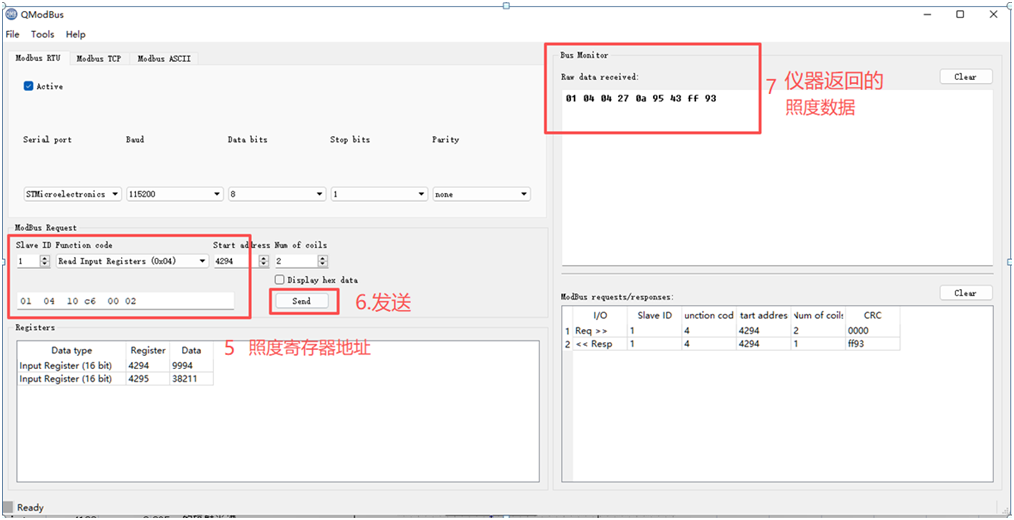Clear the Bus Monitor raw data
The width and height of the screenshot is (1014, 520).
pos(965,77)
